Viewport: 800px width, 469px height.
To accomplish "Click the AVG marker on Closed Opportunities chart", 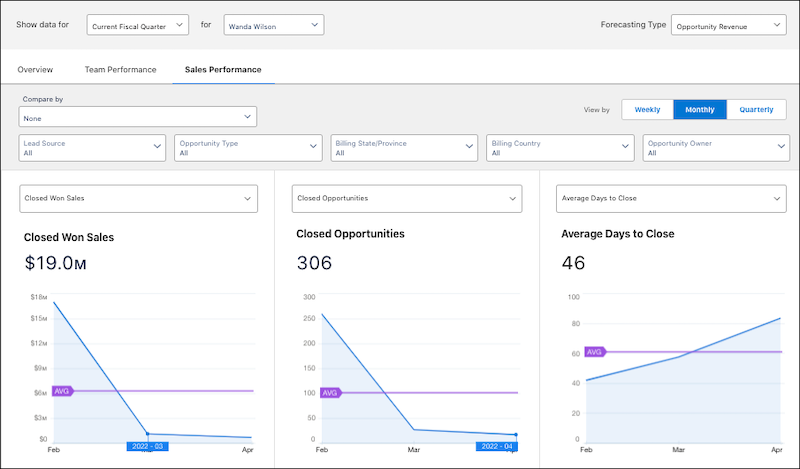I will 331,393.
